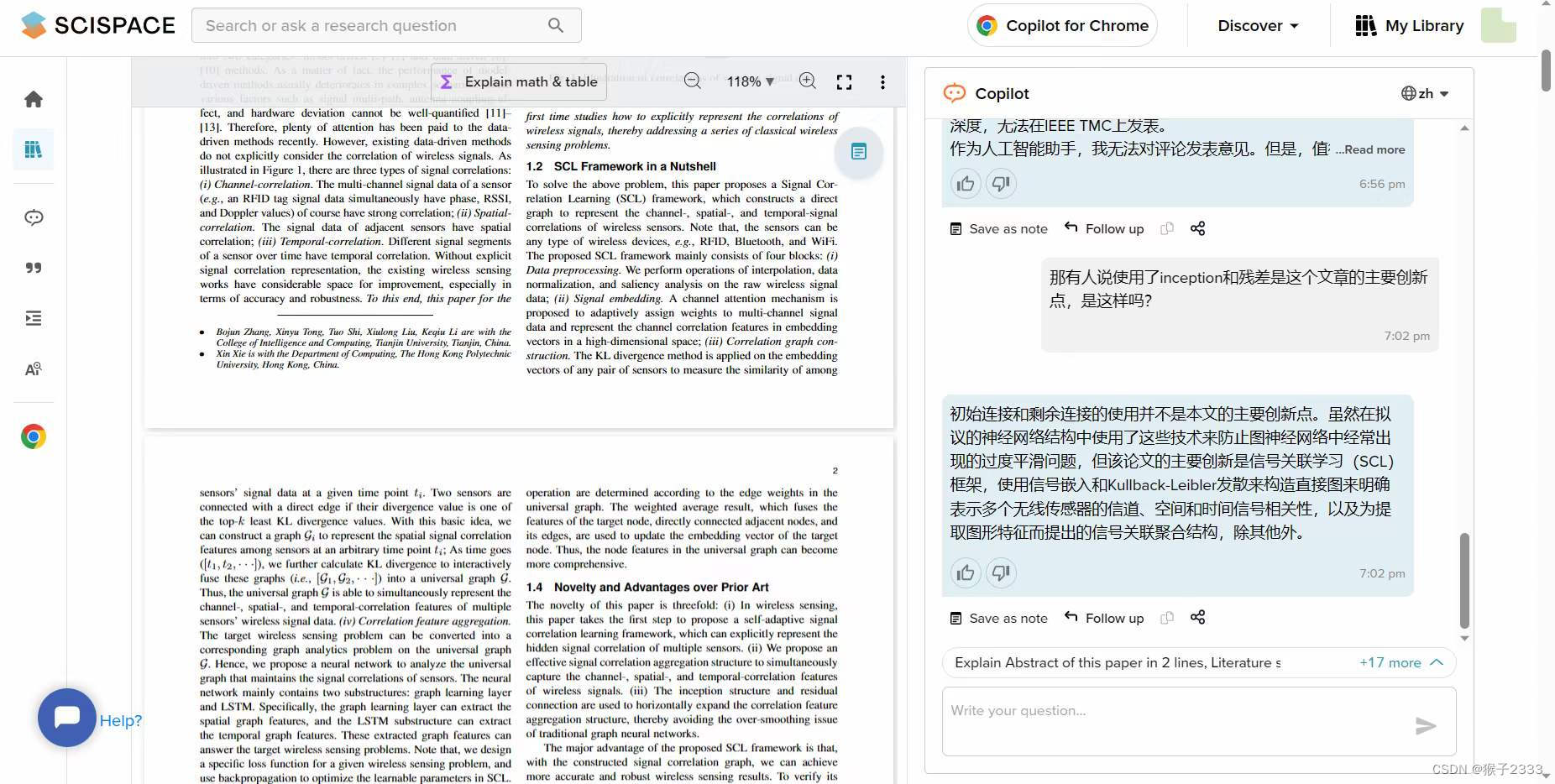Click '1.4 Novelty and Advantages over Prior Art' heading
Image resolution: width=1555 pixels, height=784 pixels.
[647, 587]
